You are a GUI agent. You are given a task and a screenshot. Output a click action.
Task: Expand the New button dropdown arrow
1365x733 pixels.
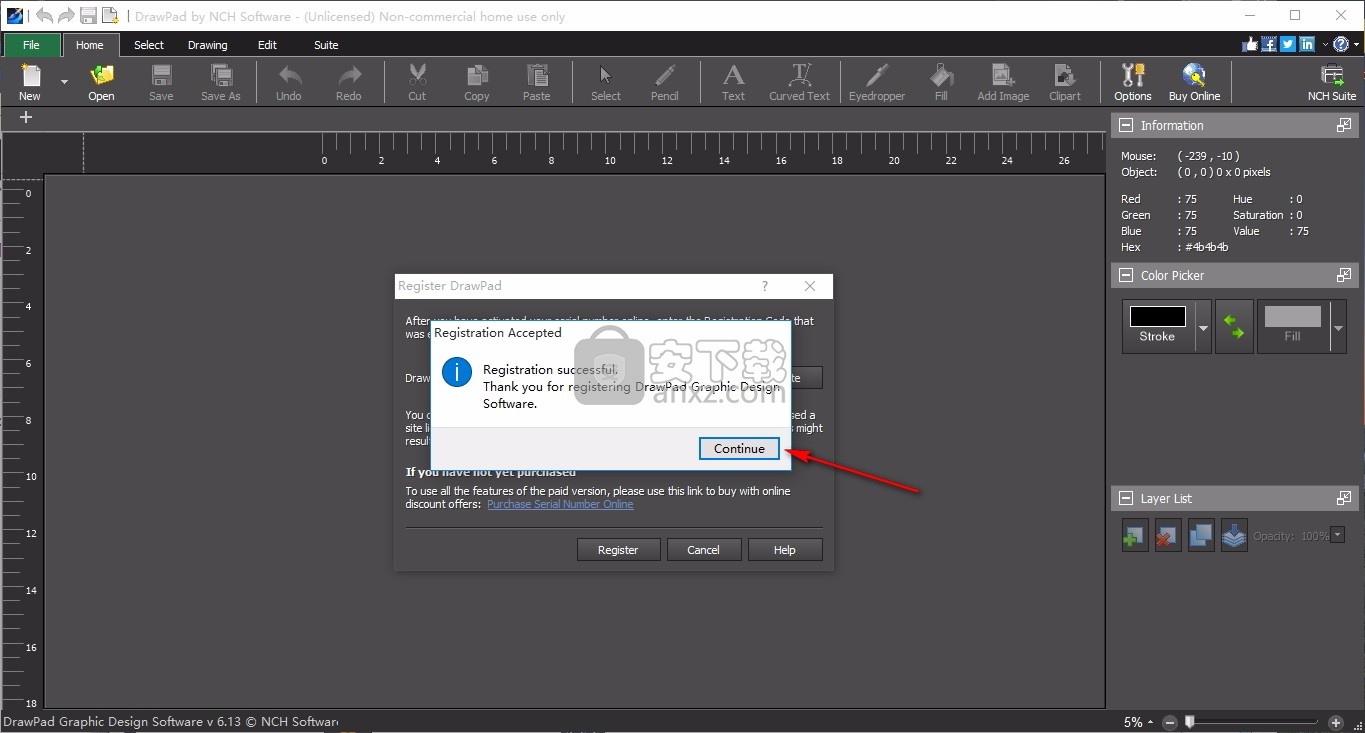coord(64,82)
